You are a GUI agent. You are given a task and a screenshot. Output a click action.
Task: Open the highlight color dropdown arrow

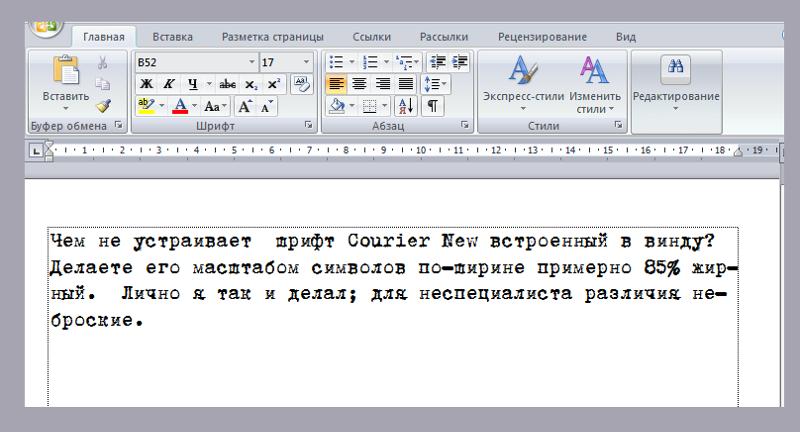162,106
